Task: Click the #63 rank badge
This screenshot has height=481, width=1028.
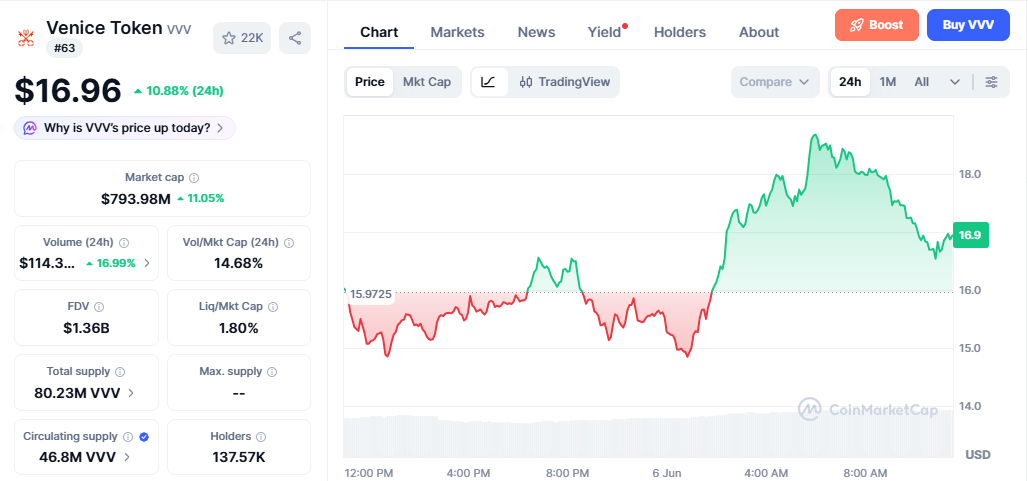Action: (64, 48)
